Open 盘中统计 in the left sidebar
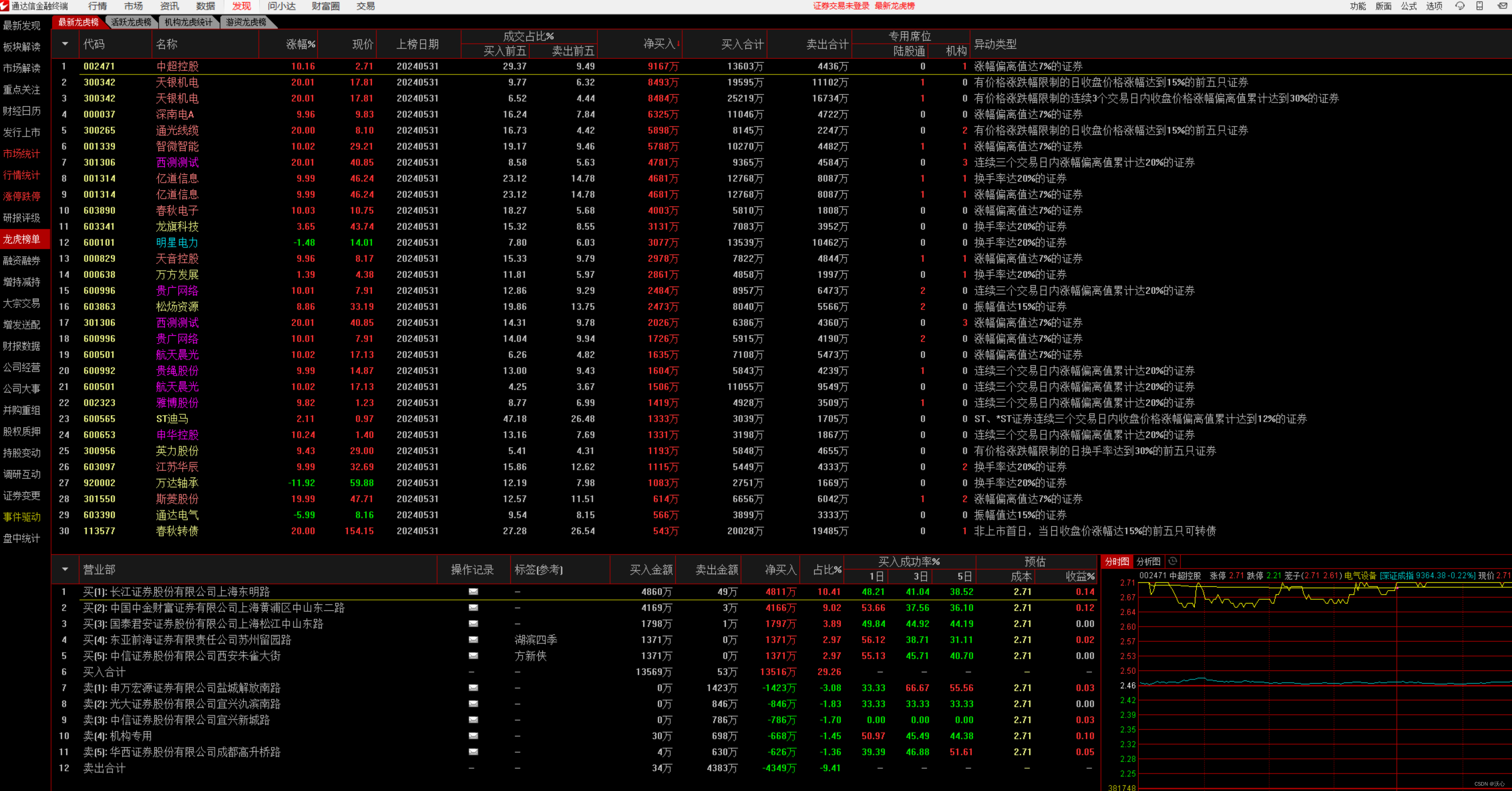This screenshot has height=791, width=1512. click(22, 538)
